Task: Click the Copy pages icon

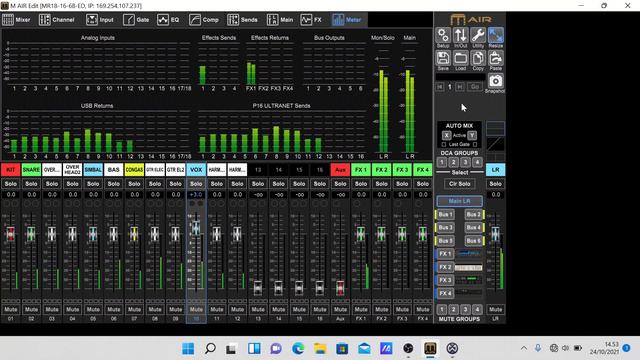Action: click(x=478, y=58)
